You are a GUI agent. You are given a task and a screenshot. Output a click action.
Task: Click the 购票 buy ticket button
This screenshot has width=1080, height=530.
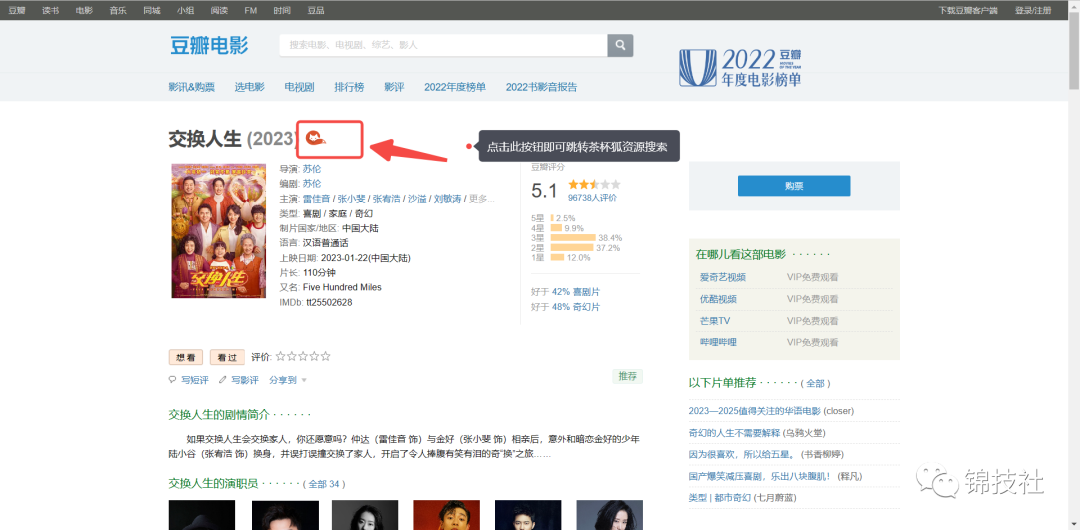click(x=793, y=186)
